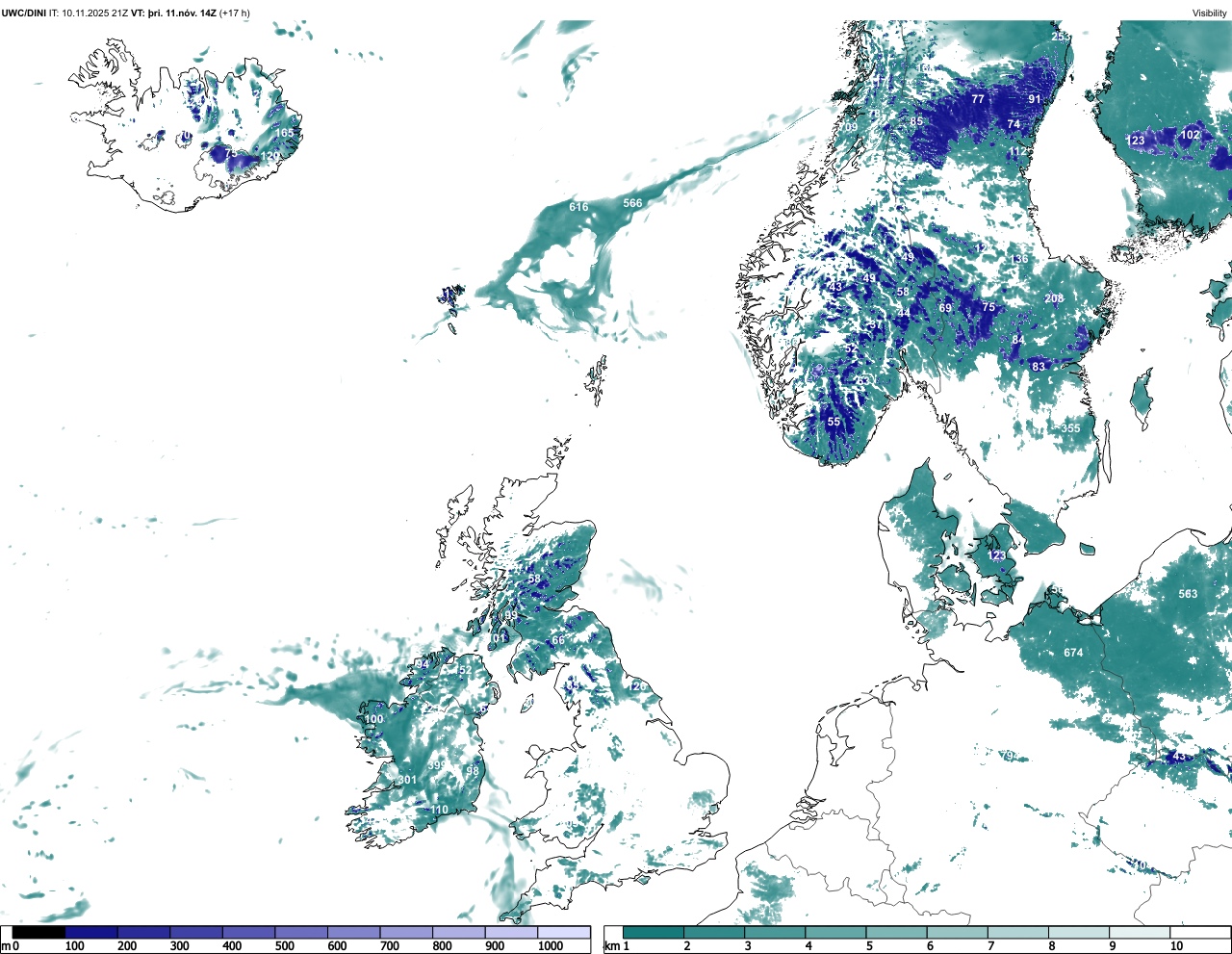1232x954 pixels.
Task: Click the 5–6 km legend color segment
Action: click(897, 932)
